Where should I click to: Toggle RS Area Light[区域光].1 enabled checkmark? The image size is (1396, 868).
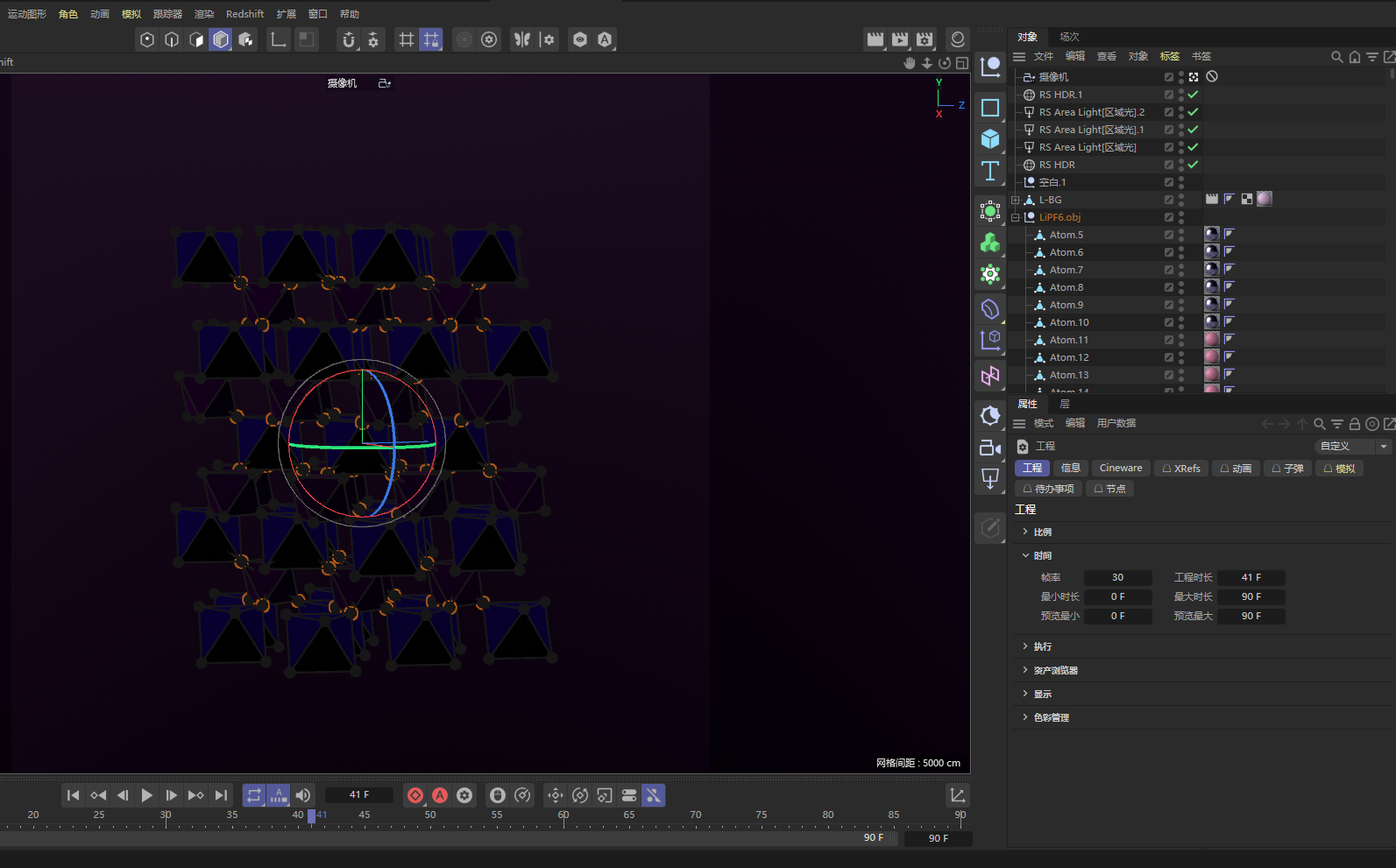(1193, 130)
